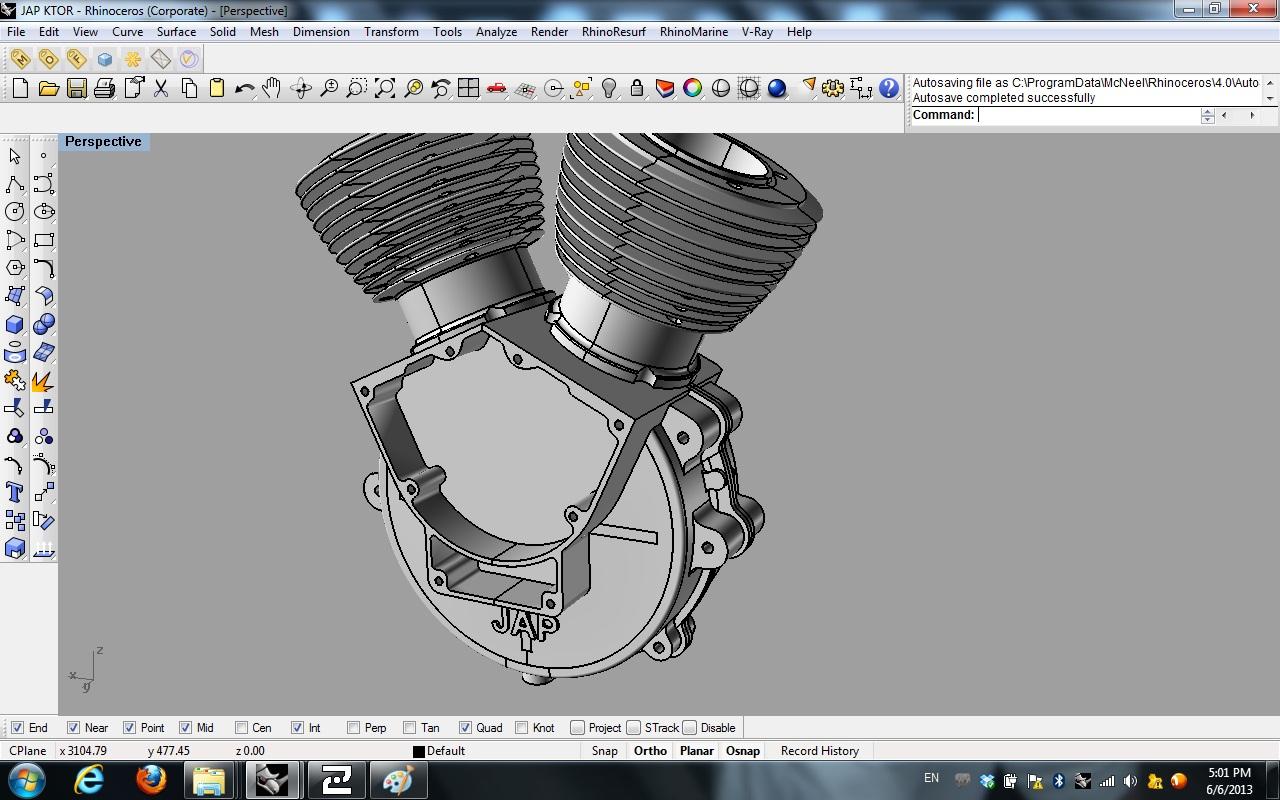The height and width of the screenshot is (800, 1280).
Task: Open the 4-viewport layout tool
Action: click(x=468, y=89)
